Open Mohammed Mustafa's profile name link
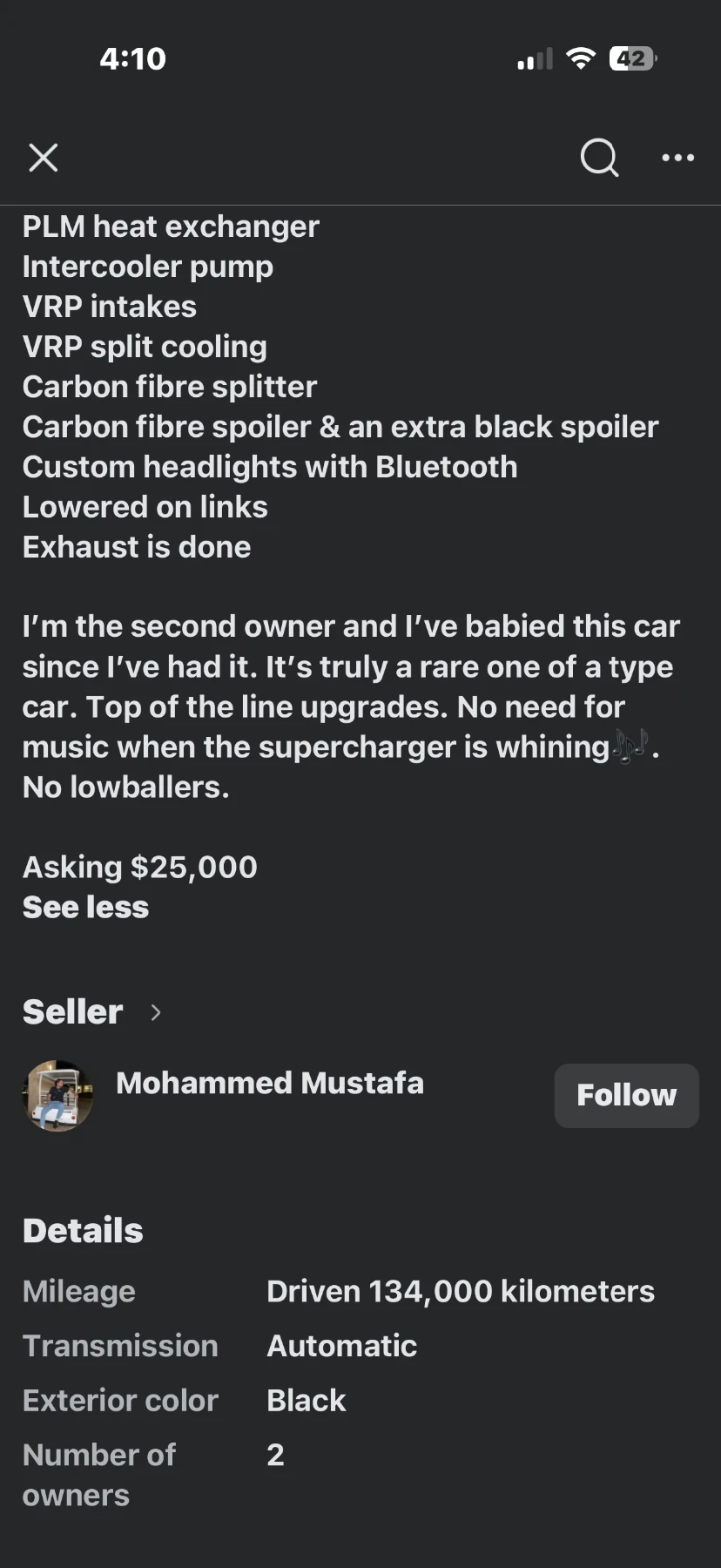 270,1083
